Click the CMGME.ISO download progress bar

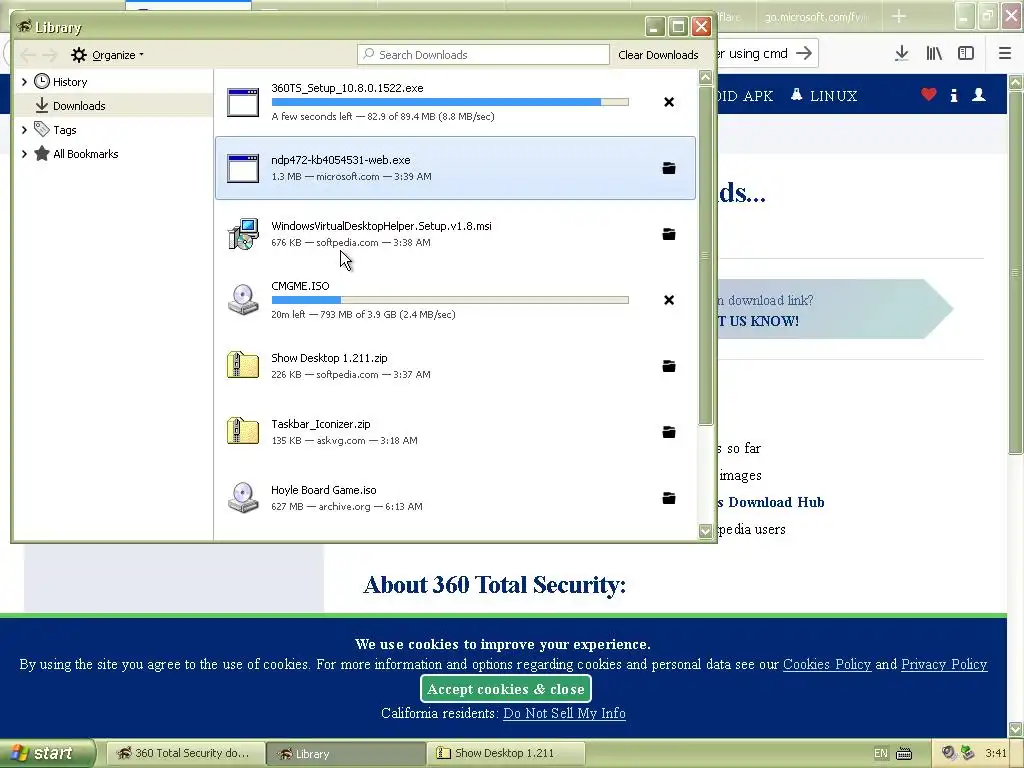450,300
